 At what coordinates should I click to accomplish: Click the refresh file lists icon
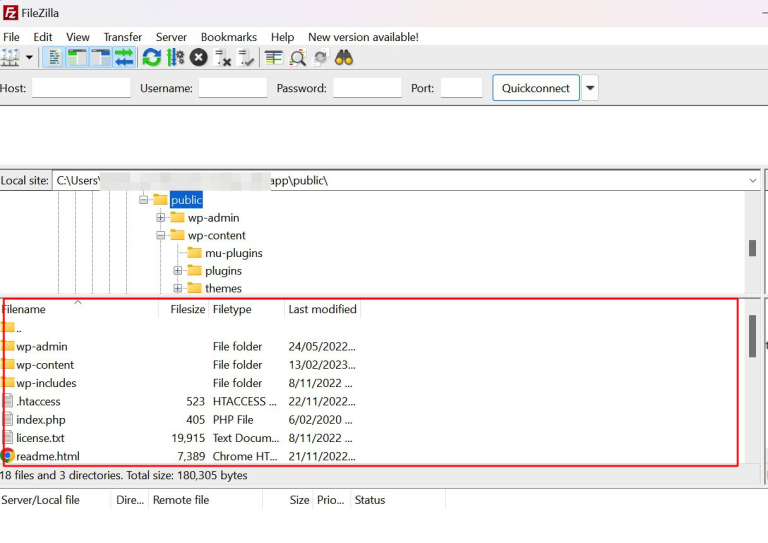pyautogui.click(x=152, y=58)
